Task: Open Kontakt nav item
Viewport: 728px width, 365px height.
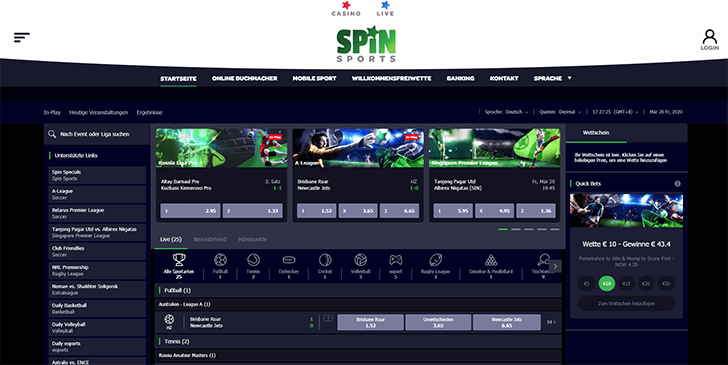Action: click(504, 78)
